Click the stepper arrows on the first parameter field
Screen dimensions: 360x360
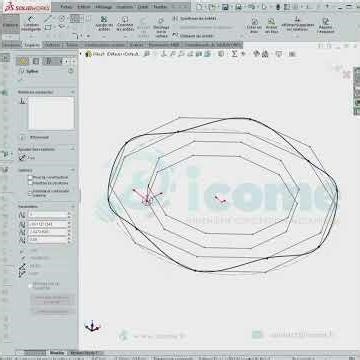69,215
